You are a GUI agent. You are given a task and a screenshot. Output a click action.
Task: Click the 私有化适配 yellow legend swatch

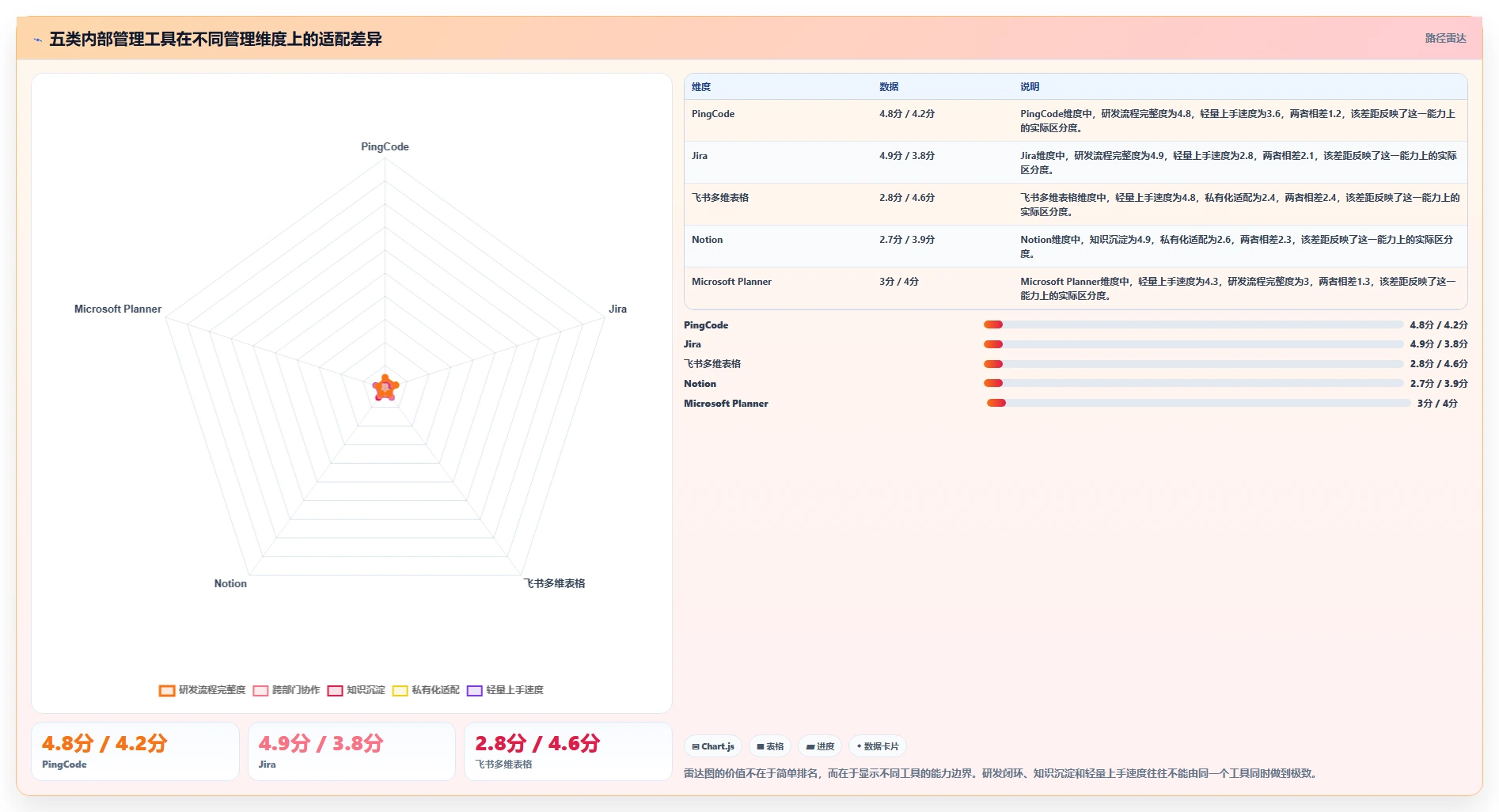400,690
